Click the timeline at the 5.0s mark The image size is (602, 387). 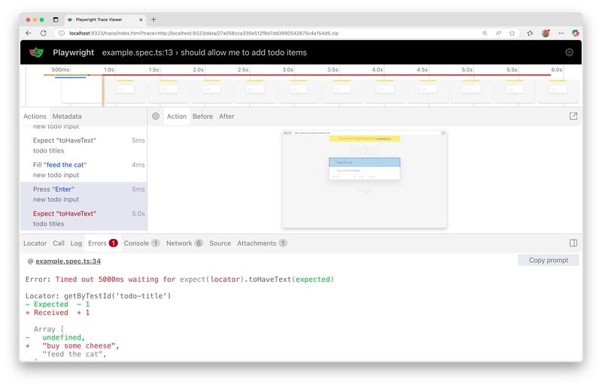(467, 69)
